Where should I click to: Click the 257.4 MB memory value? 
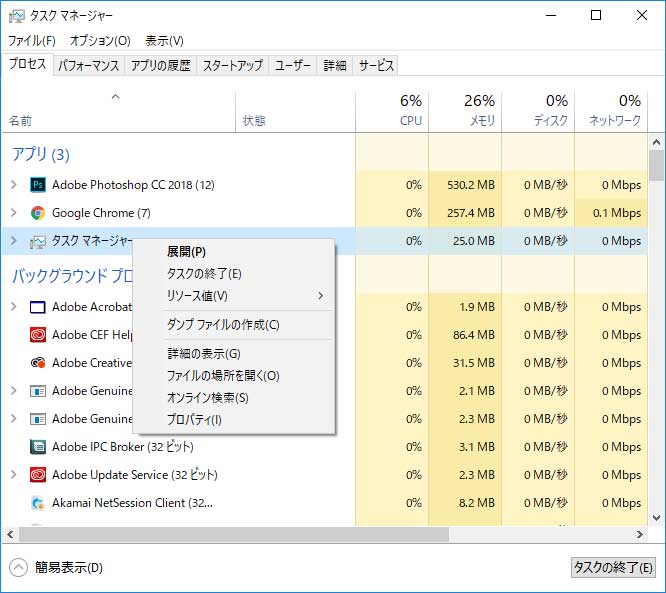(471, 213)
